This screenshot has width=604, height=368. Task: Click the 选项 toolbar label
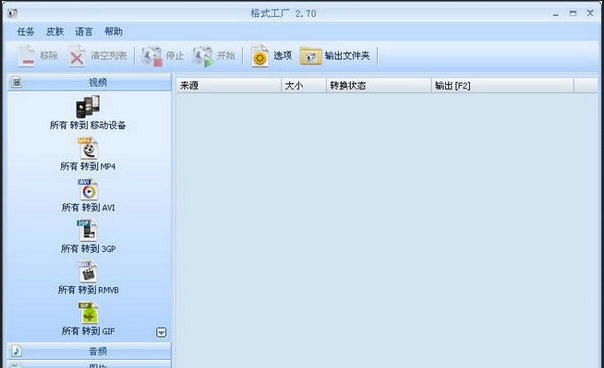283,56
